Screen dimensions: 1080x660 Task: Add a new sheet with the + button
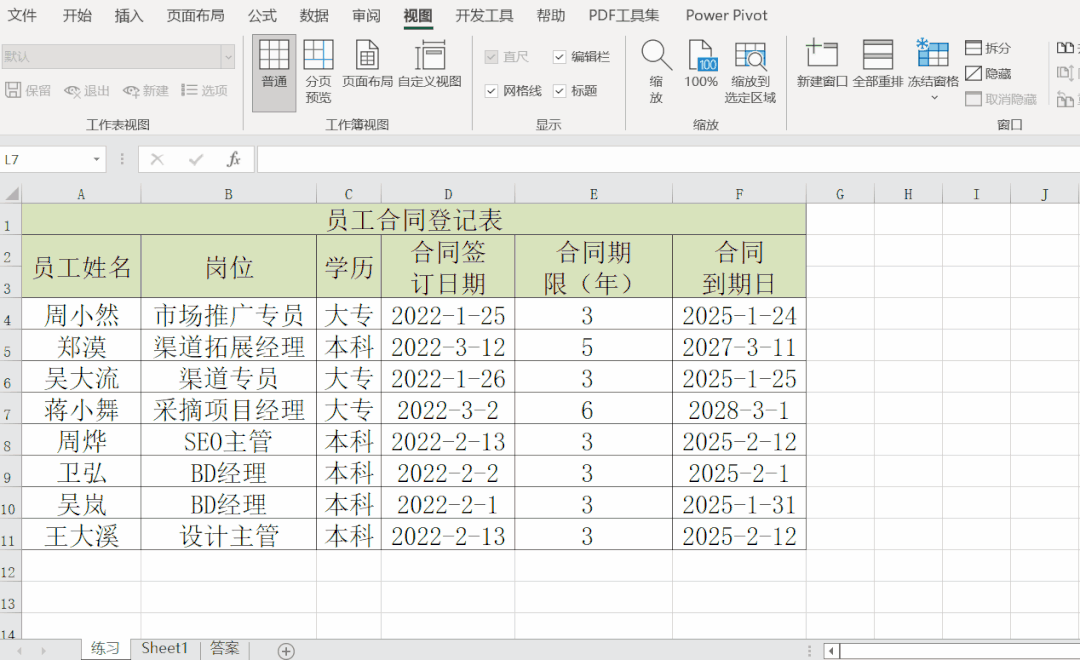pyautogui.click(x=286, y=648)
